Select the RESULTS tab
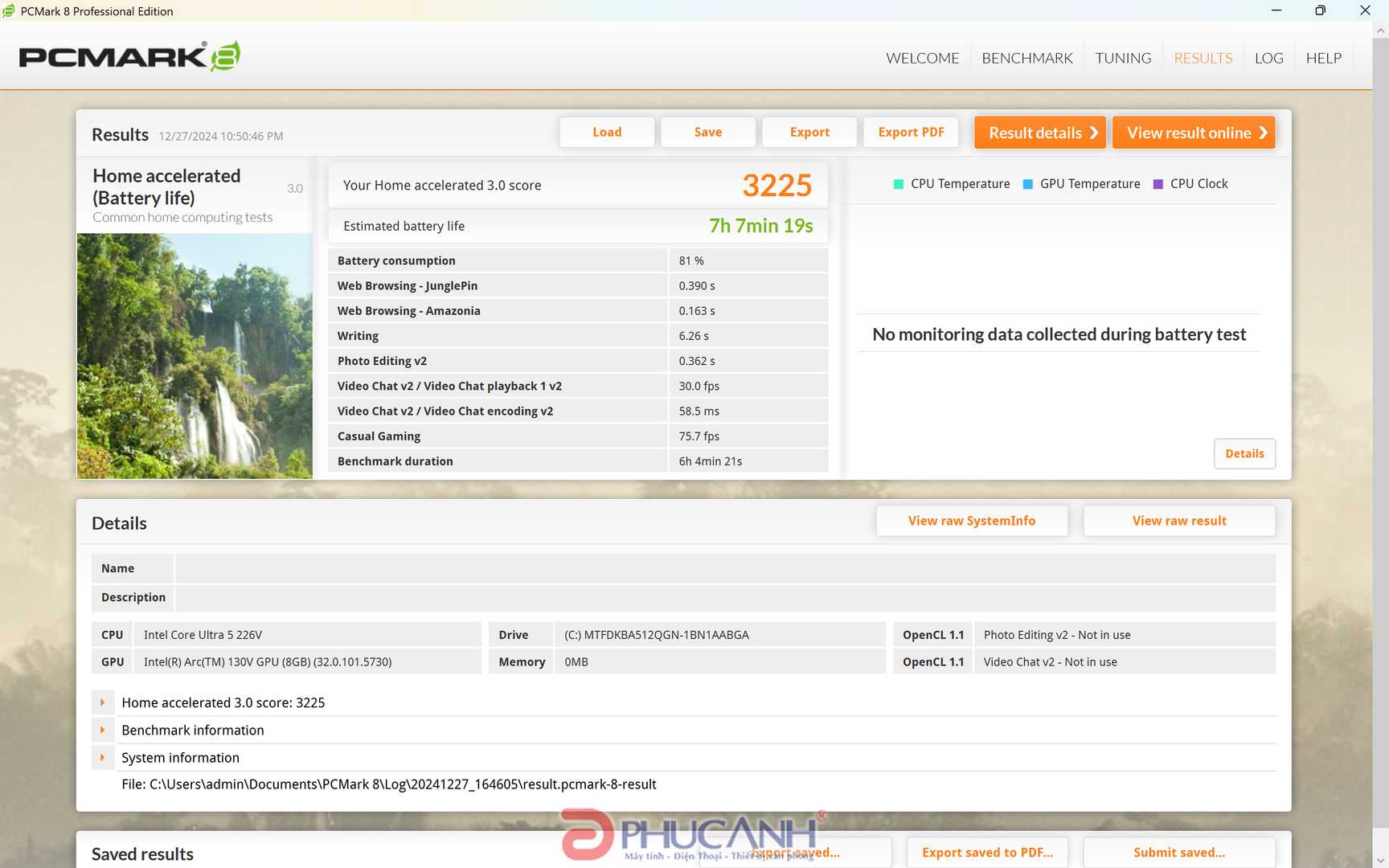The image size is (1389, 868). click(1203, 58)
